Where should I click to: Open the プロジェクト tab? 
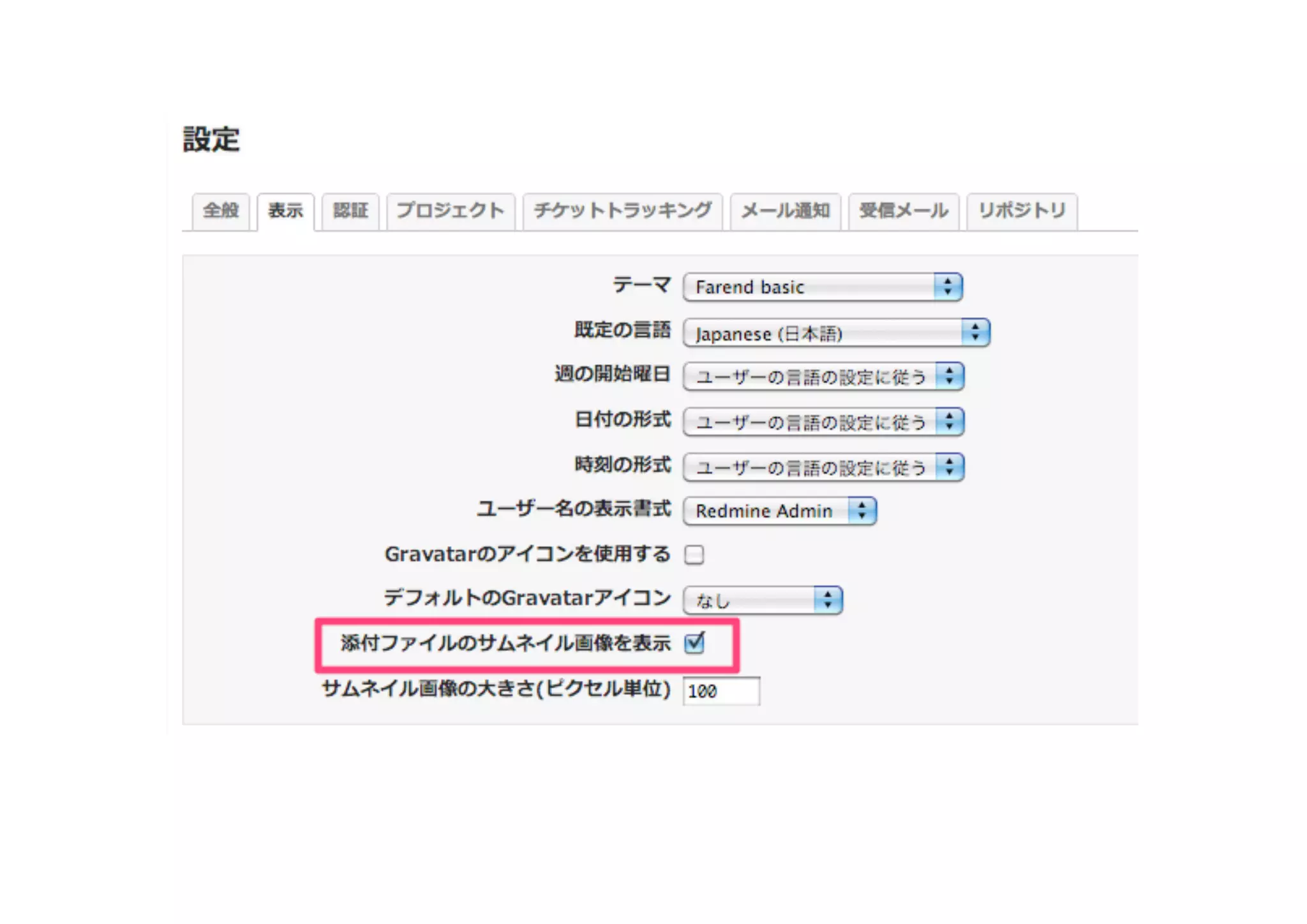tap(451, 211)
